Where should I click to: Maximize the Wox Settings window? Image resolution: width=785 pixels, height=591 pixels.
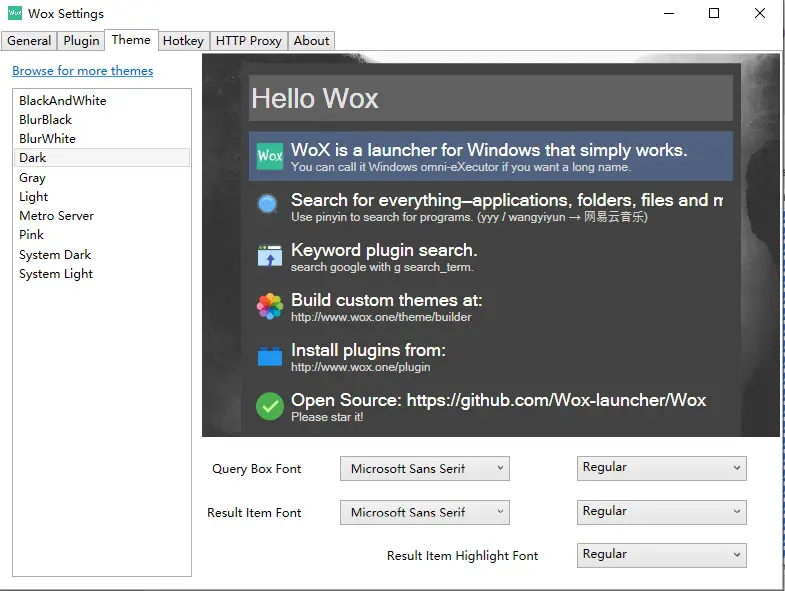[714, 13]
